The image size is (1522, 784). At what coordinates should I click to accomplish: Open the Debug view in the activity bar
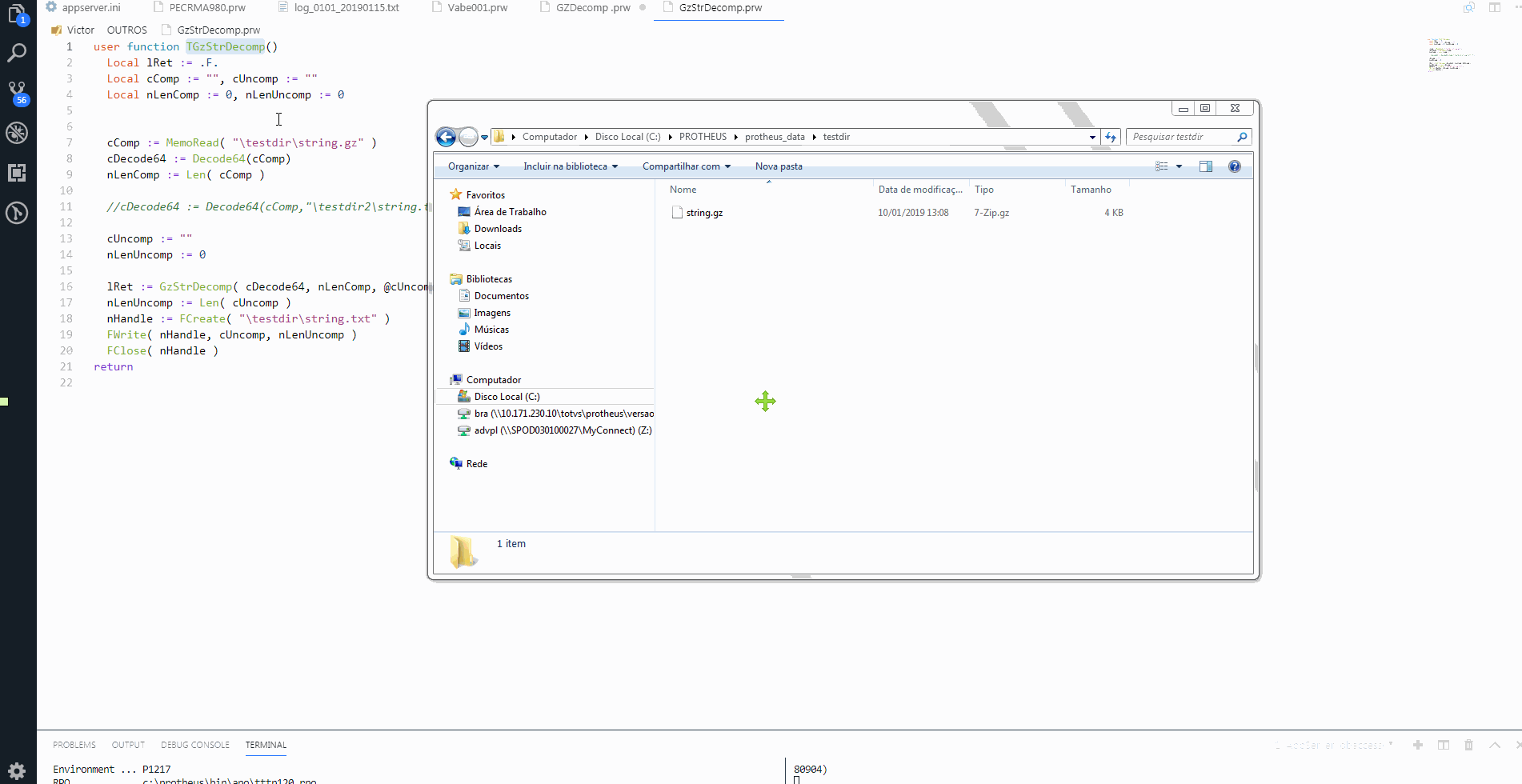click(17, 133)
